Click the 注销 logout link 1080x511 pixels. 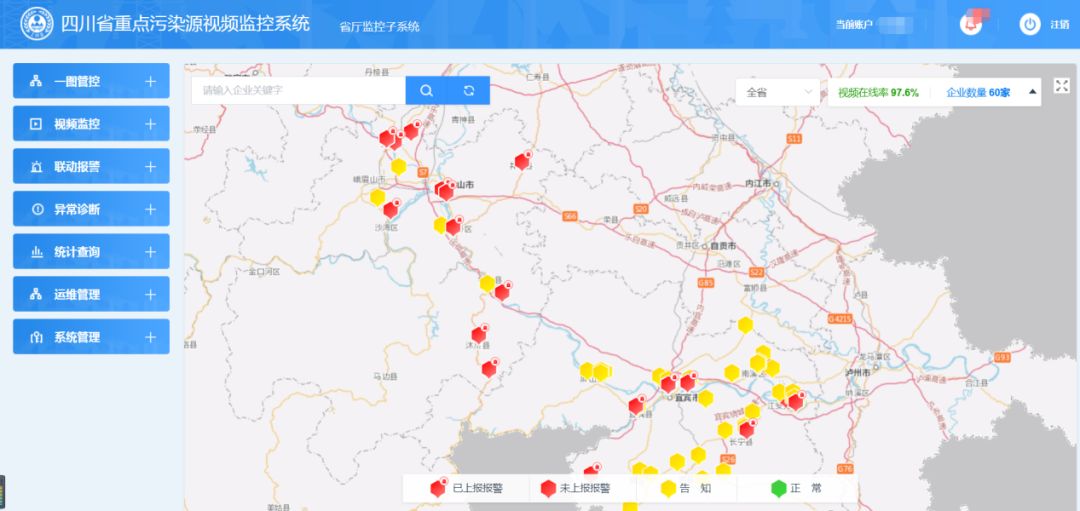[1059, 25]
